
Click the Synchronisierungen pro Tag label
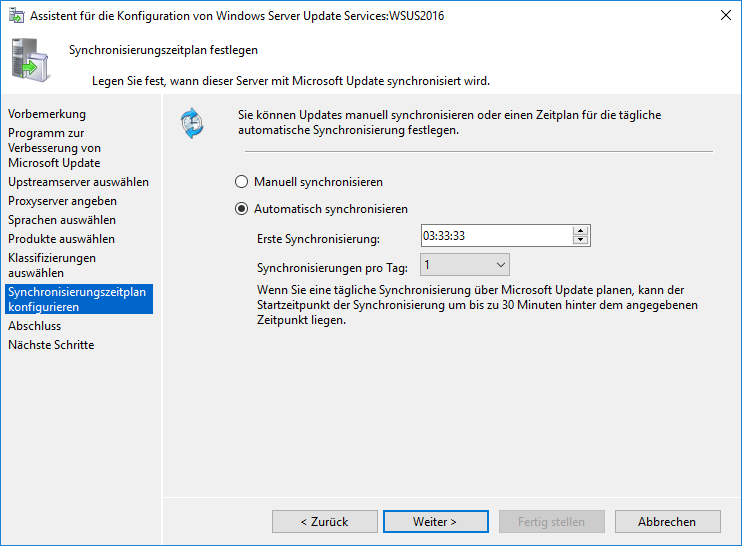[332, 268]
